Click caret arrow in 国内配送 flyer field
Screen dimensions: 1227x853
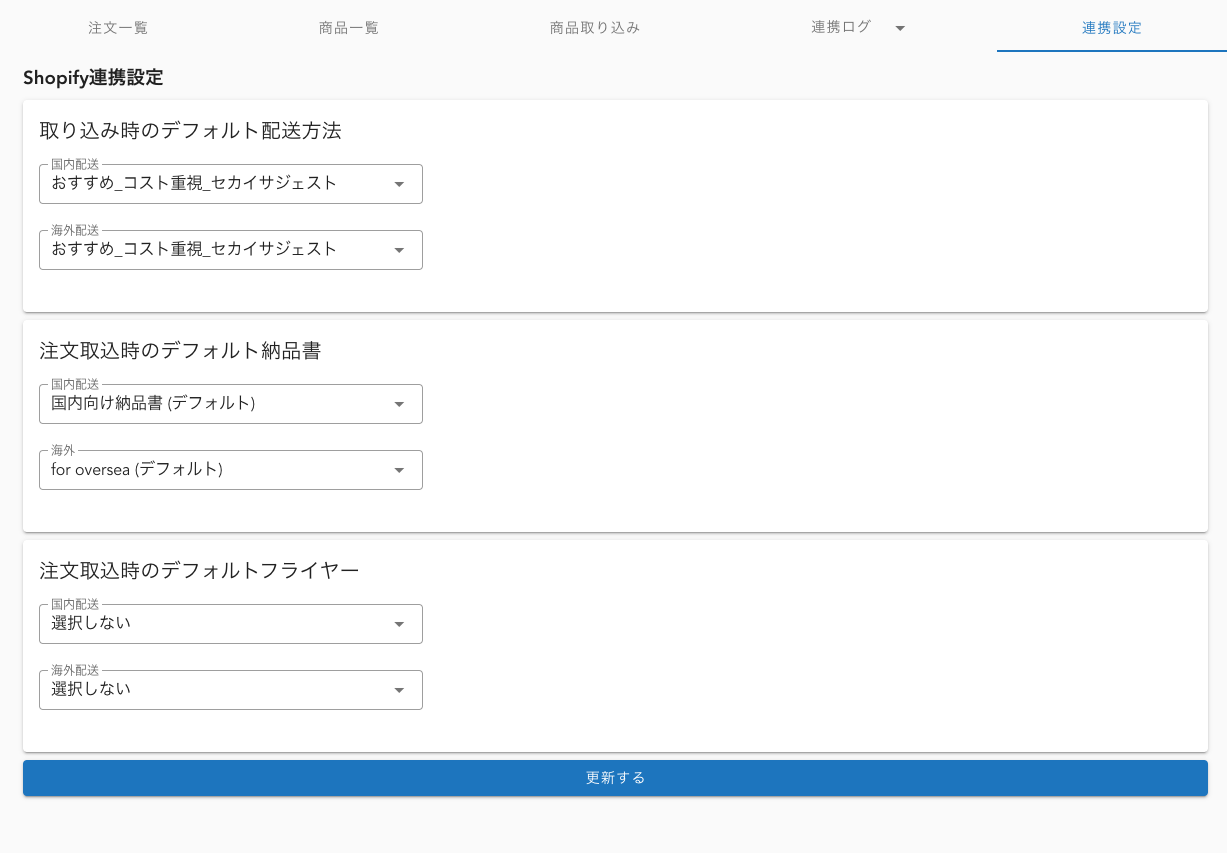[x=399, y=624]
